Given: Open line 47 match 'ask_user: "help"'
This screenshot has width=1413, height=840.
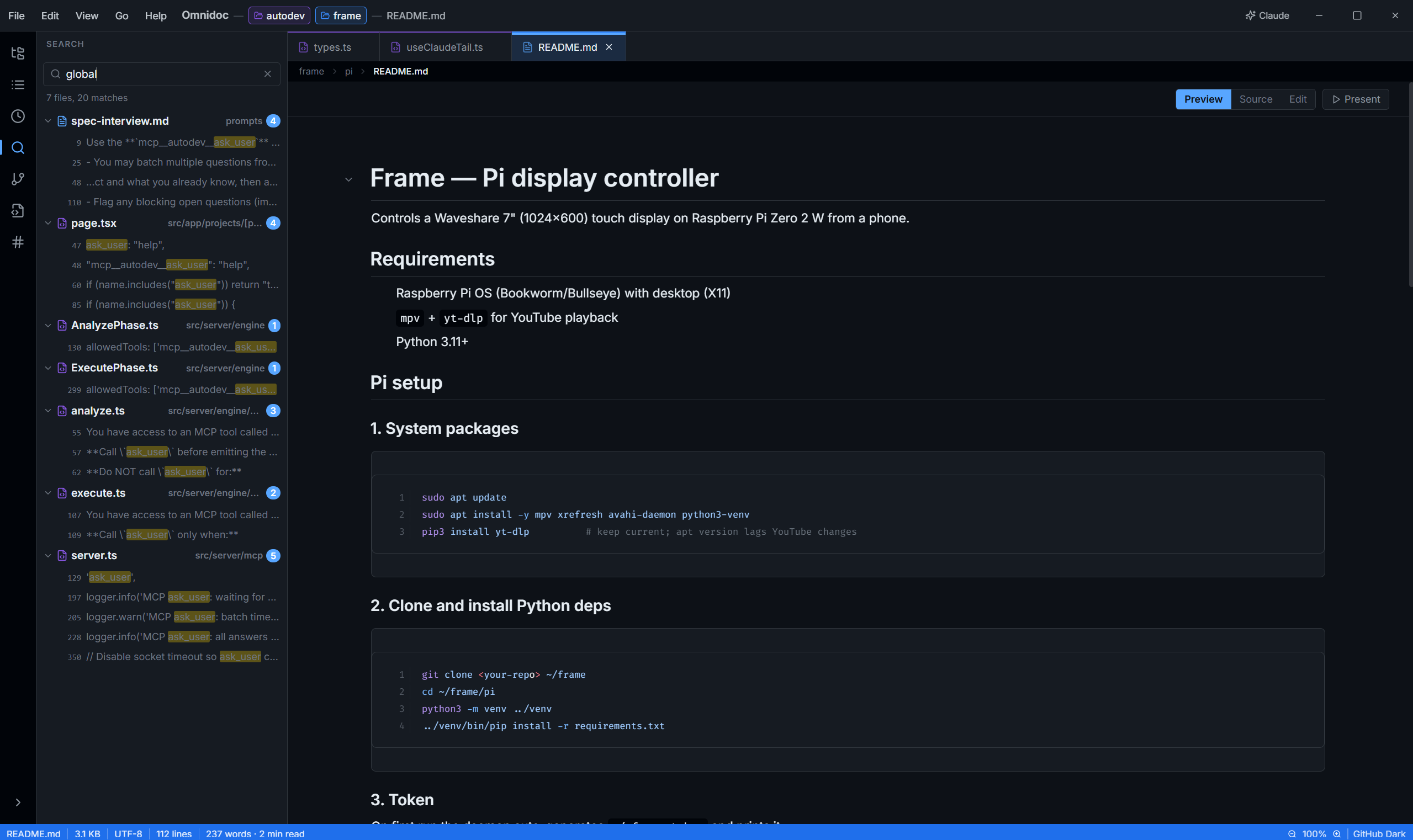Looking at the screenshot, I should (162, 245).
